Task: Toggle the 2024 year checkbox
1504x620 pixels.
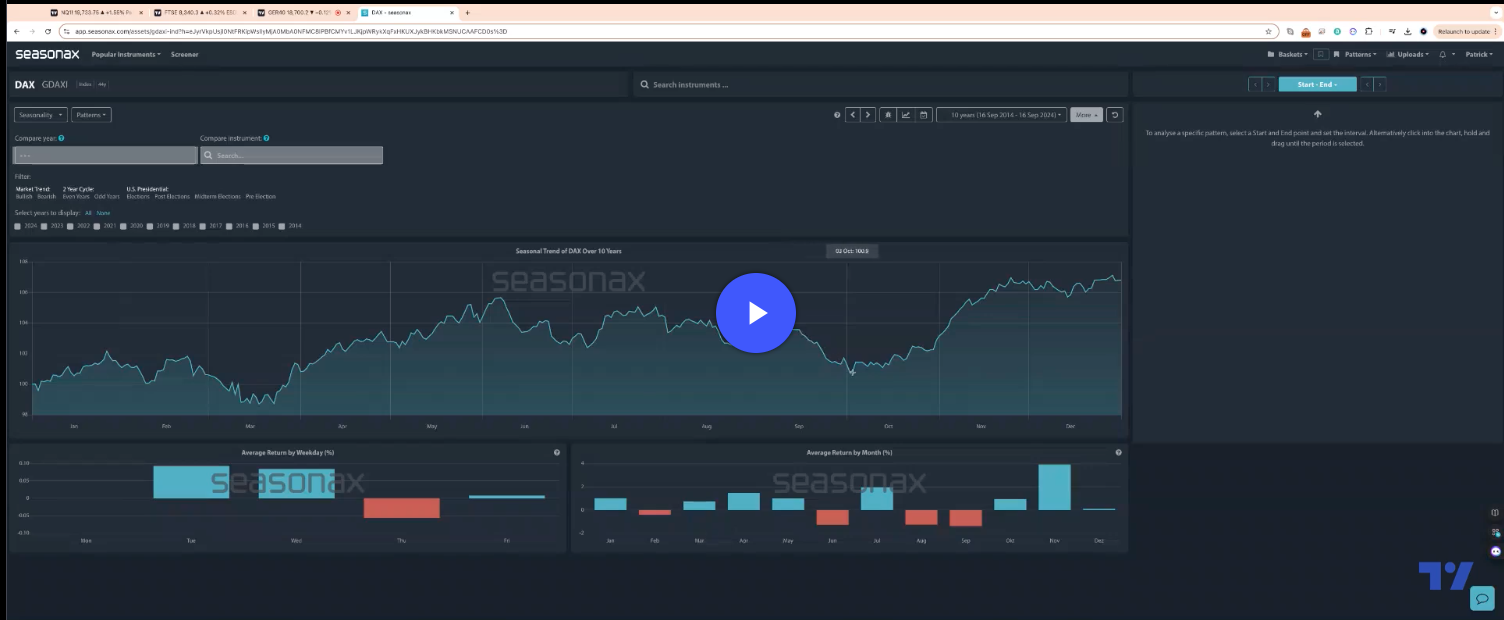Action: (x=17, y=226)
